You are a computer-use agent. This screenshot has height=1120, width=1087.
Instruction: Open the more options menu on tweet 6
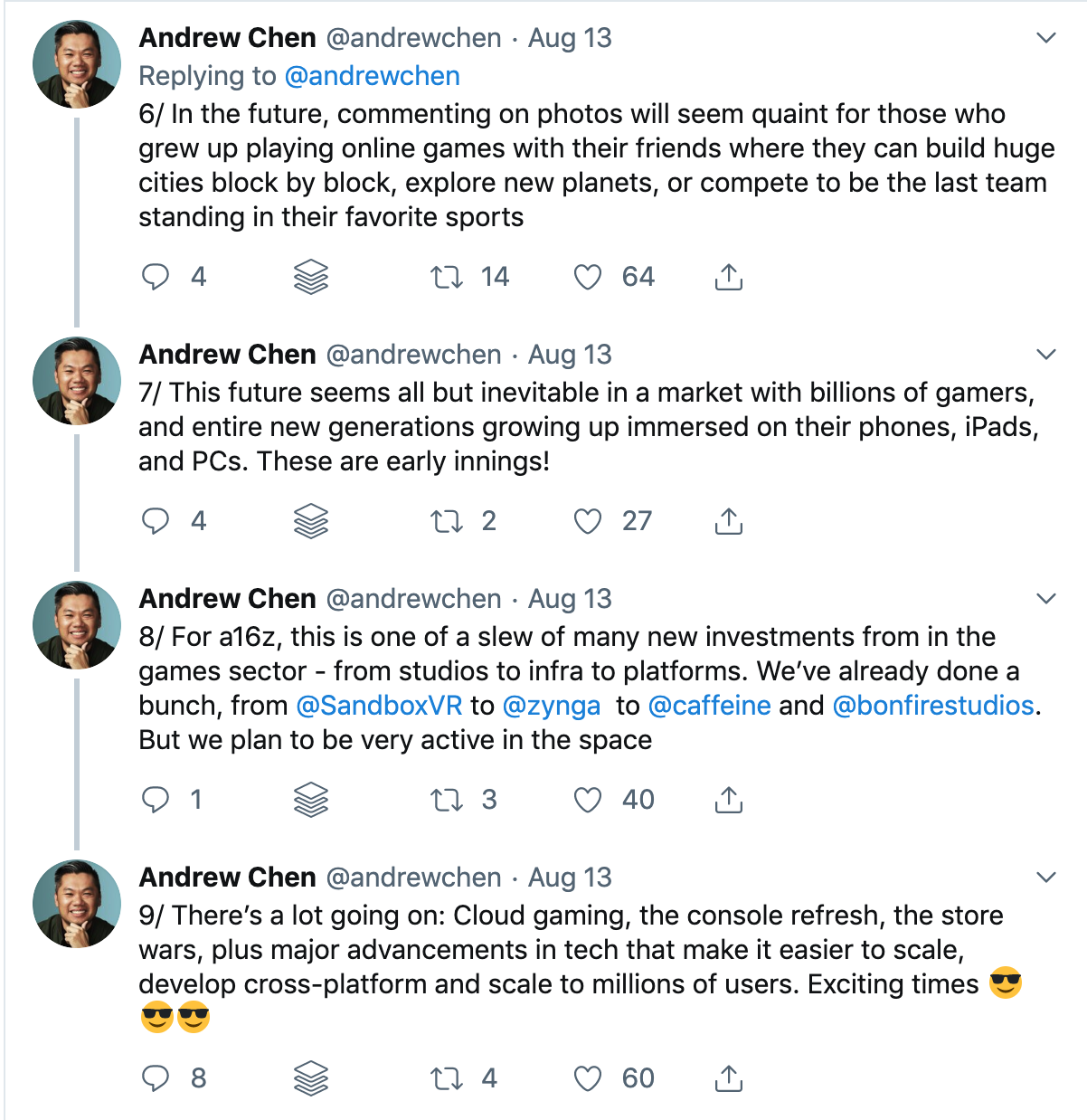[x=1046, y=39]
